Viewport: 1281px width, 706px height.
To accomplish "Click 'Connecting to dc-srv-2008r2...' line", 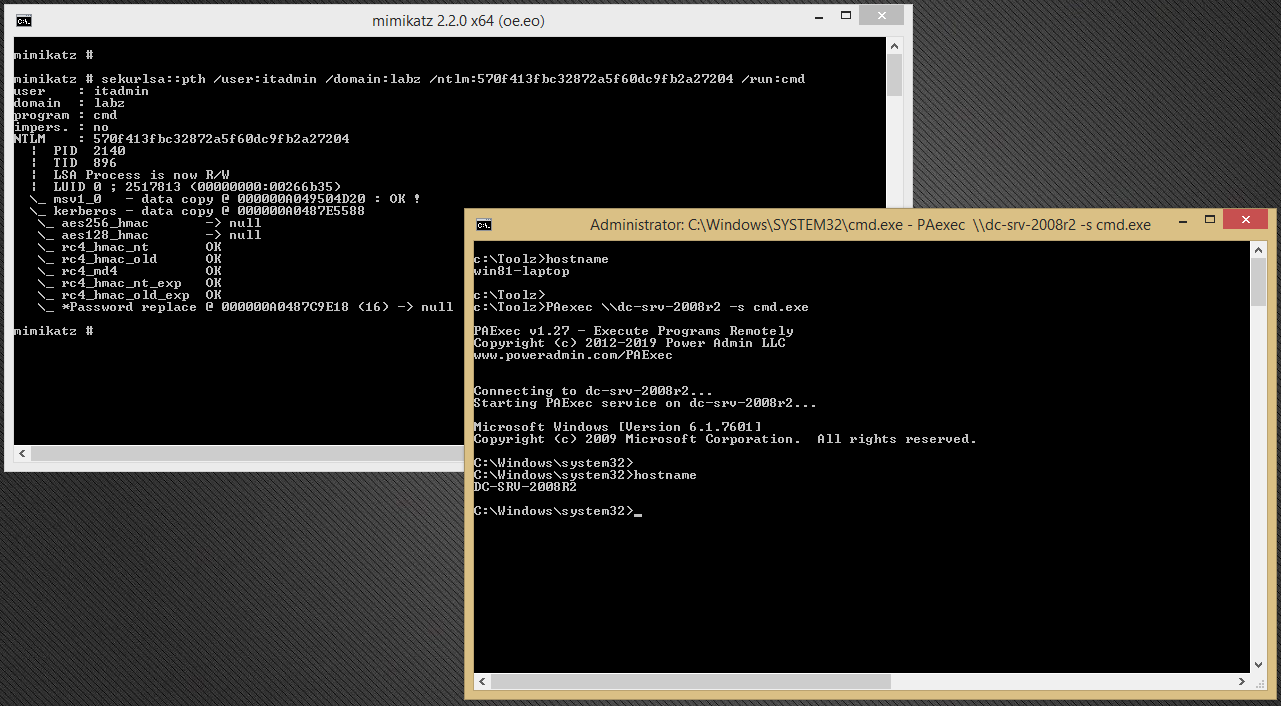I will pyautogui.click(x=593, y=391).
